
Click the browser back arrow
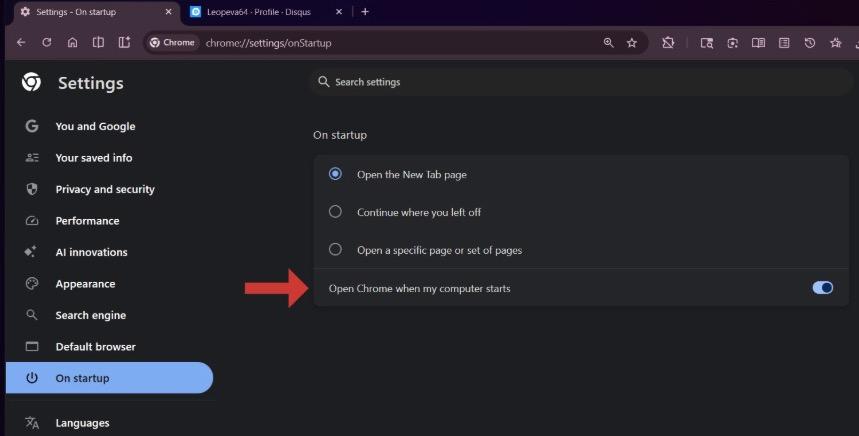tap(20, 43)
